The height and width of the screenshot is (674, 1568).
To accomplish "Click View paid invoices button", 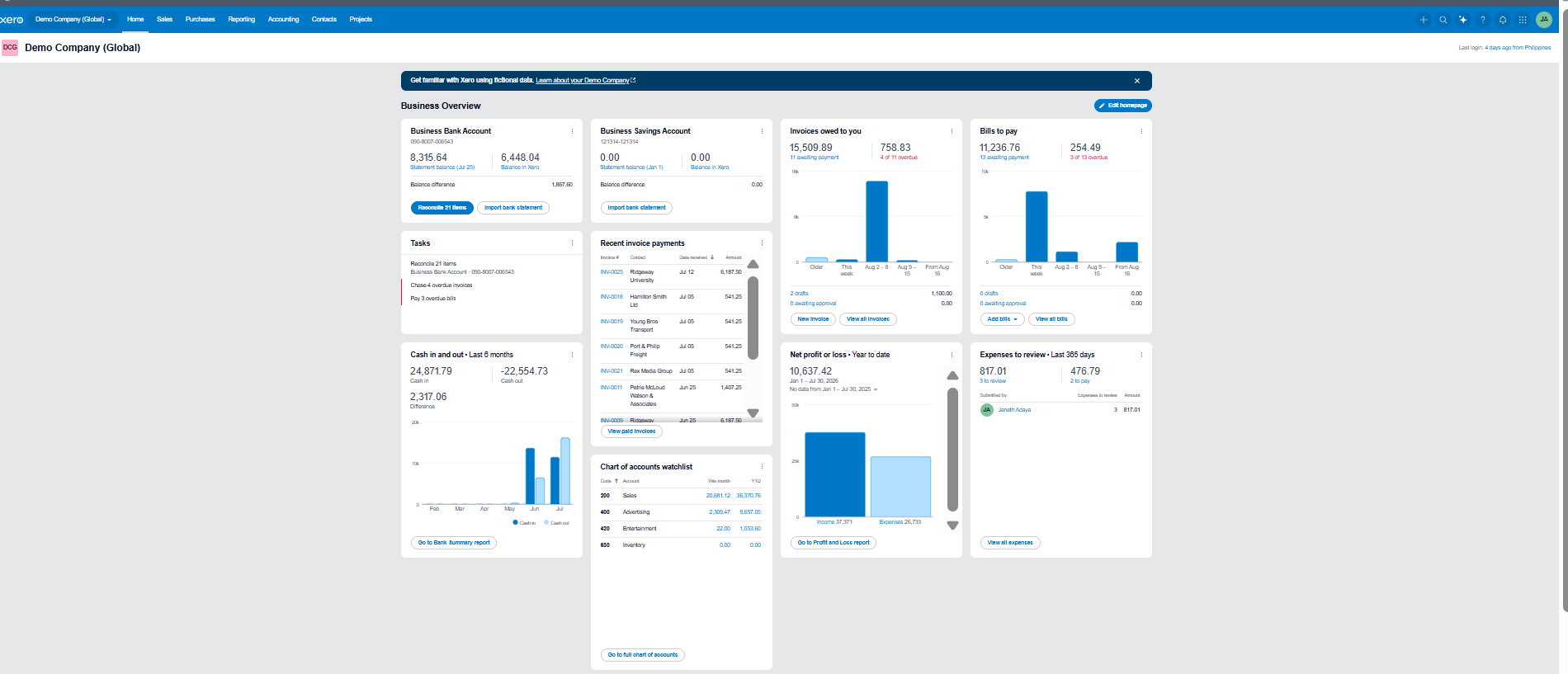I will click(x=631, y=431).
